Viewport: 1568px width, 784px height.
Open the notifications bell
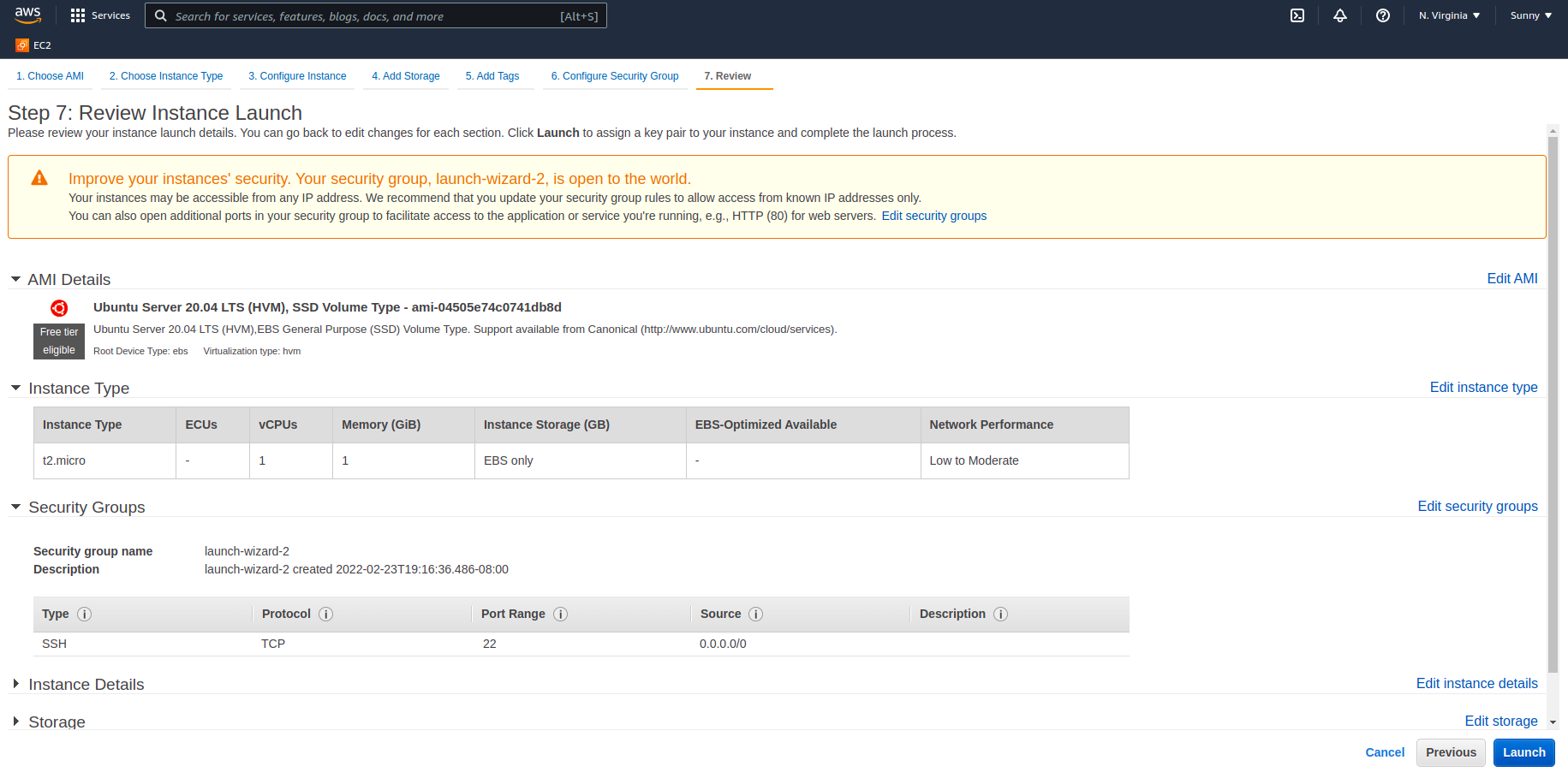(x=1340, y=15)
